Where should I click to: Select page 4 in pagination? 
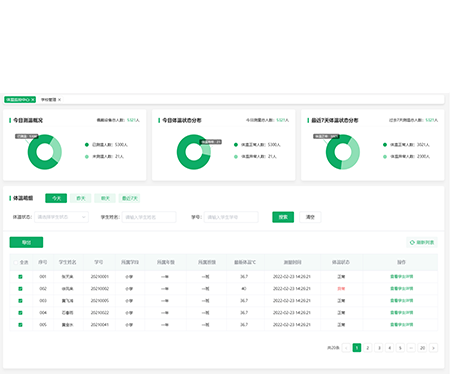click(x=389, y=348)
